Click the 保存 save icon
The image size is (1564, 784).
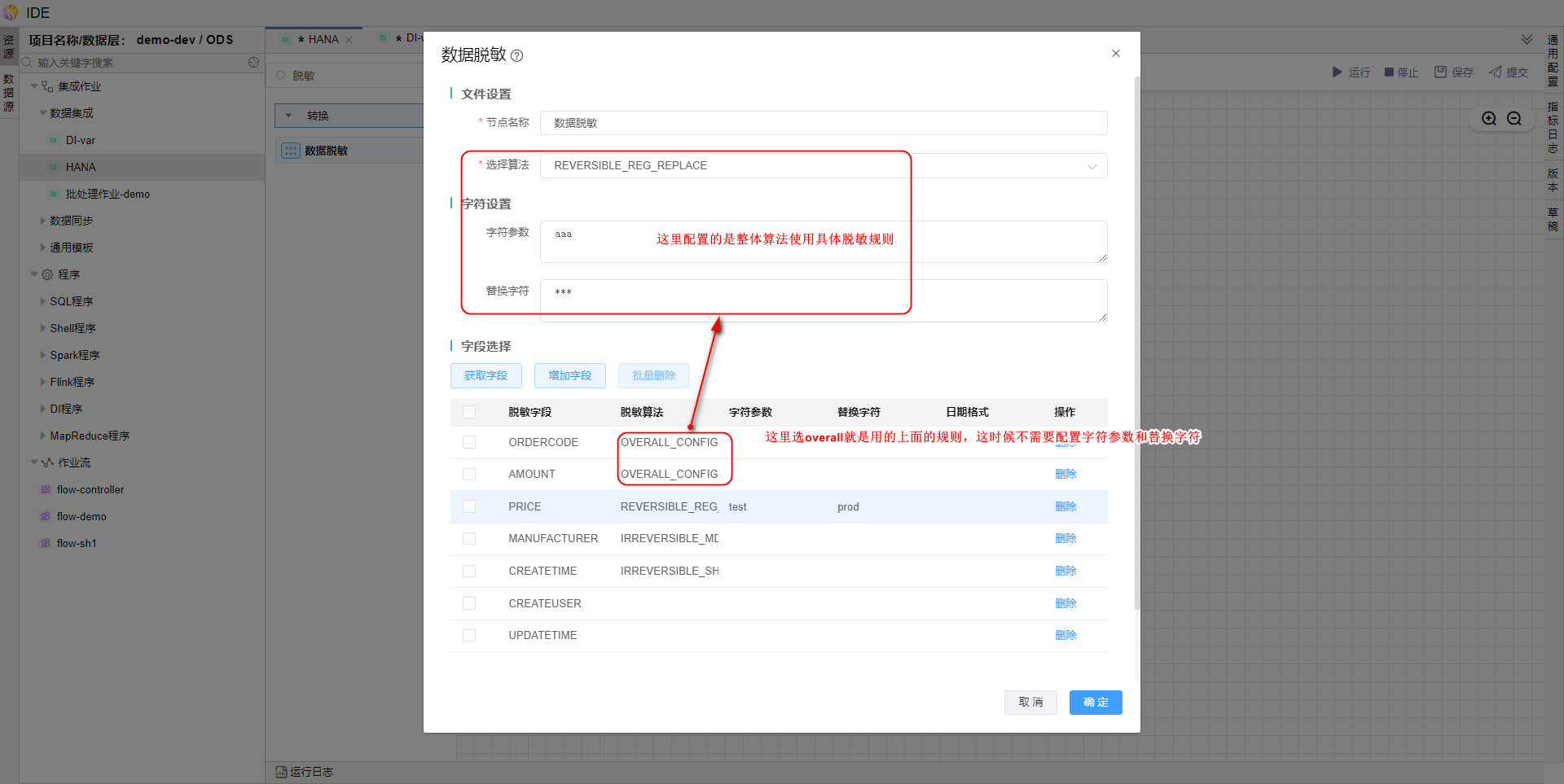(x=1440, y=72)
